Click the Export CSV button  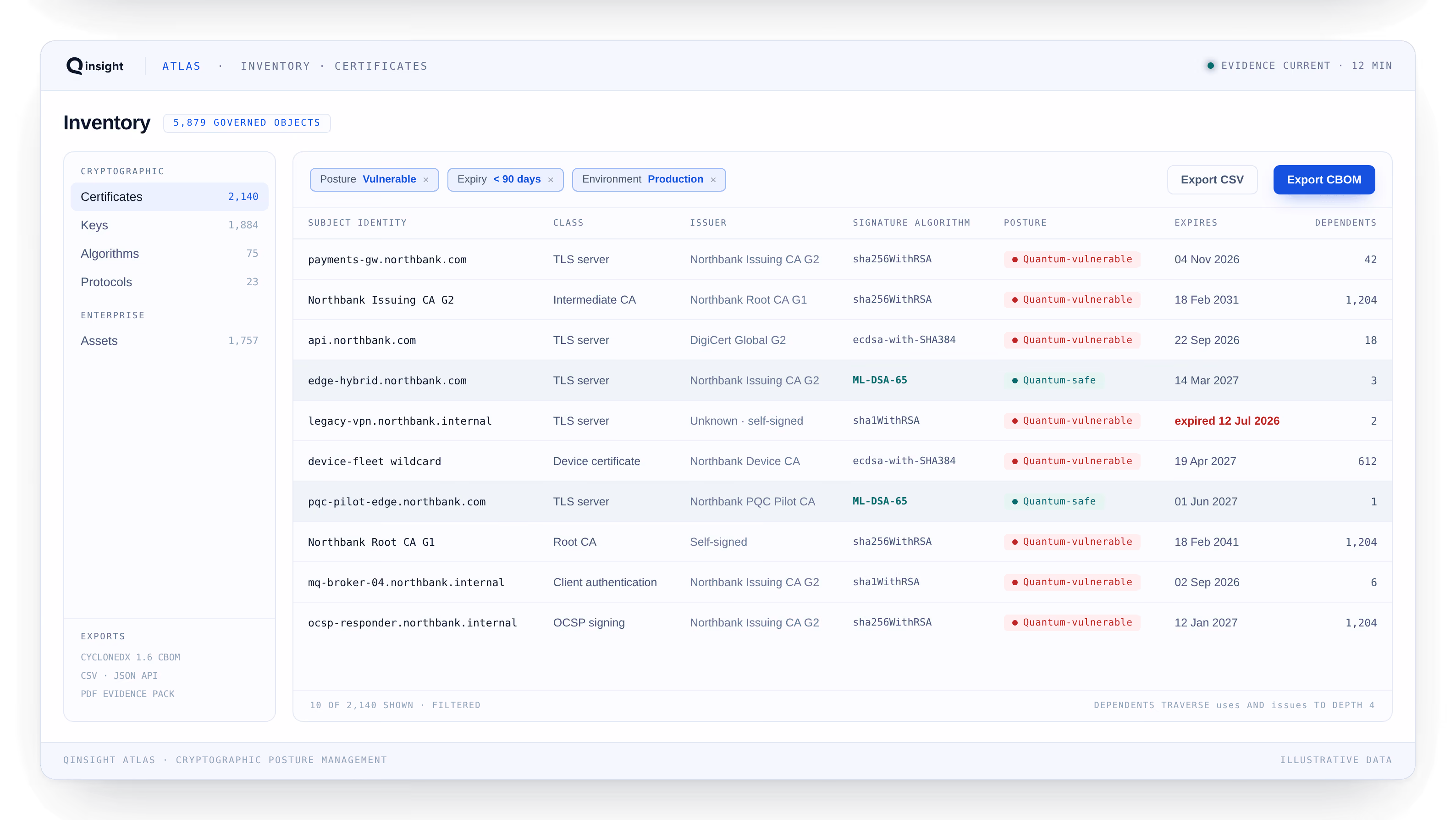1212,180
